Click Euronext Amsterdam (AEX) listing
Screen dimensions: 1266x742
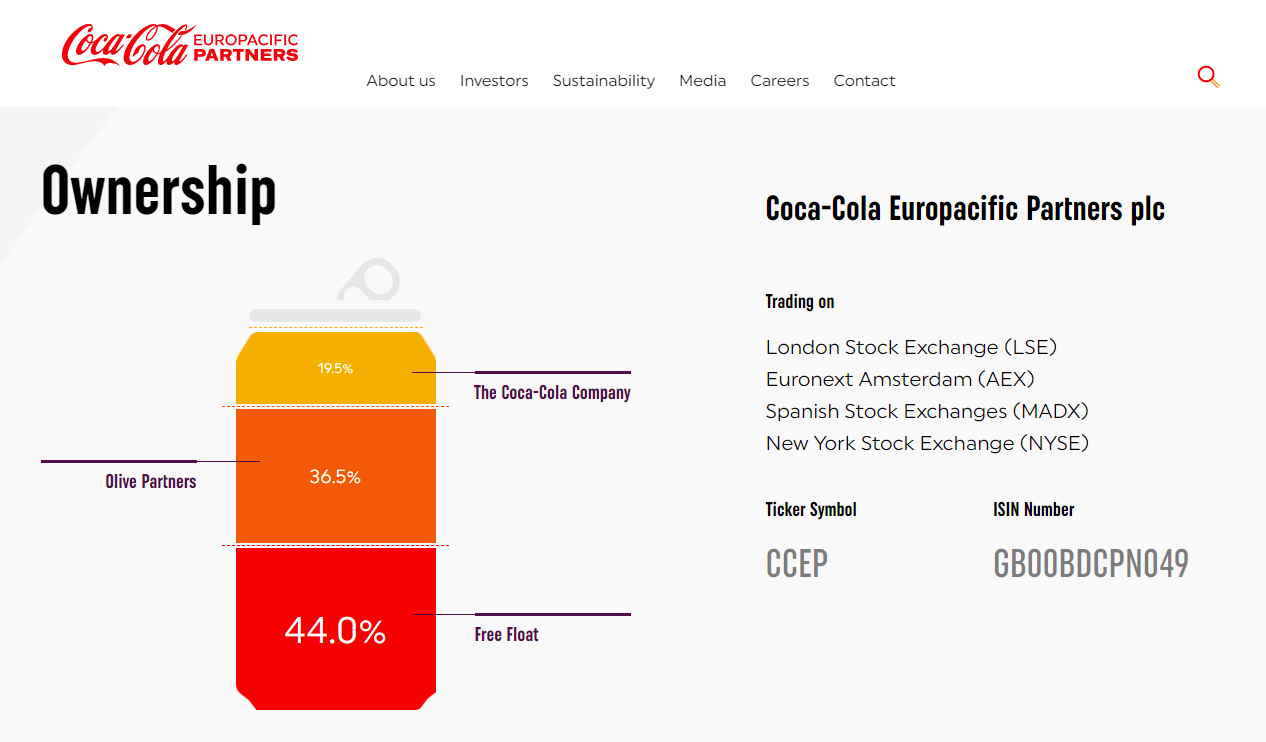click(x=900, y=380)
